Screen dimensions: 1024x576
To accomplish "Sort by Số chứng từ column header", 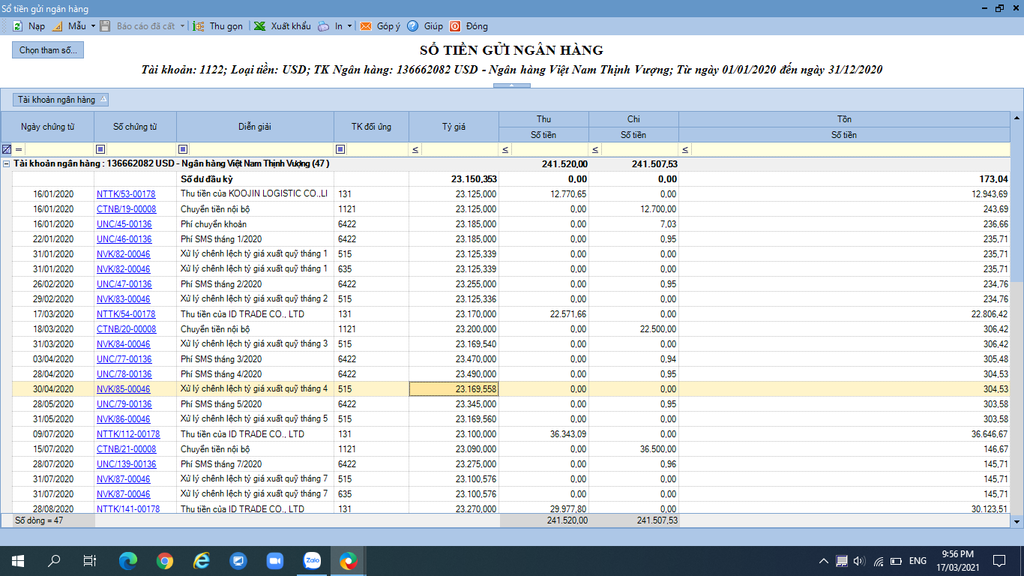I will tap(135, 127).
